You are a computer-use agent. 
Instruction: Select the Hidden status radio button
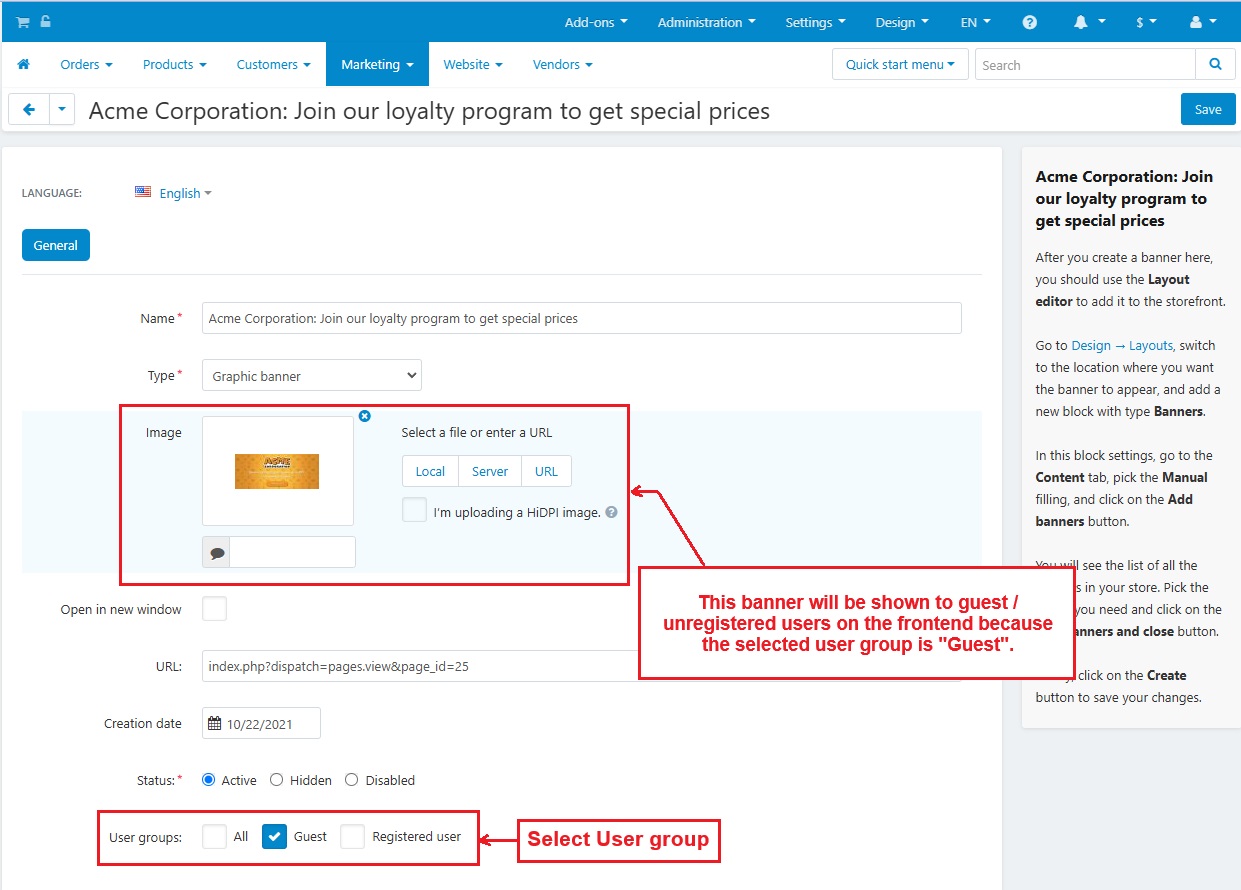277,780
